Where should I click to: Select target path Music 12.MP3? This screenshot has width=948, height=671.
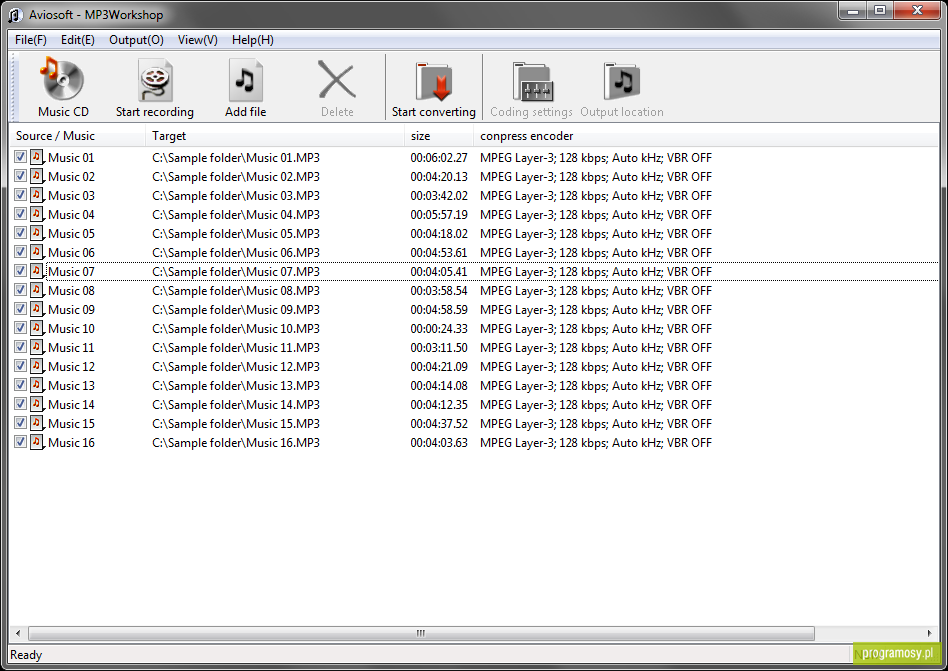236,367
